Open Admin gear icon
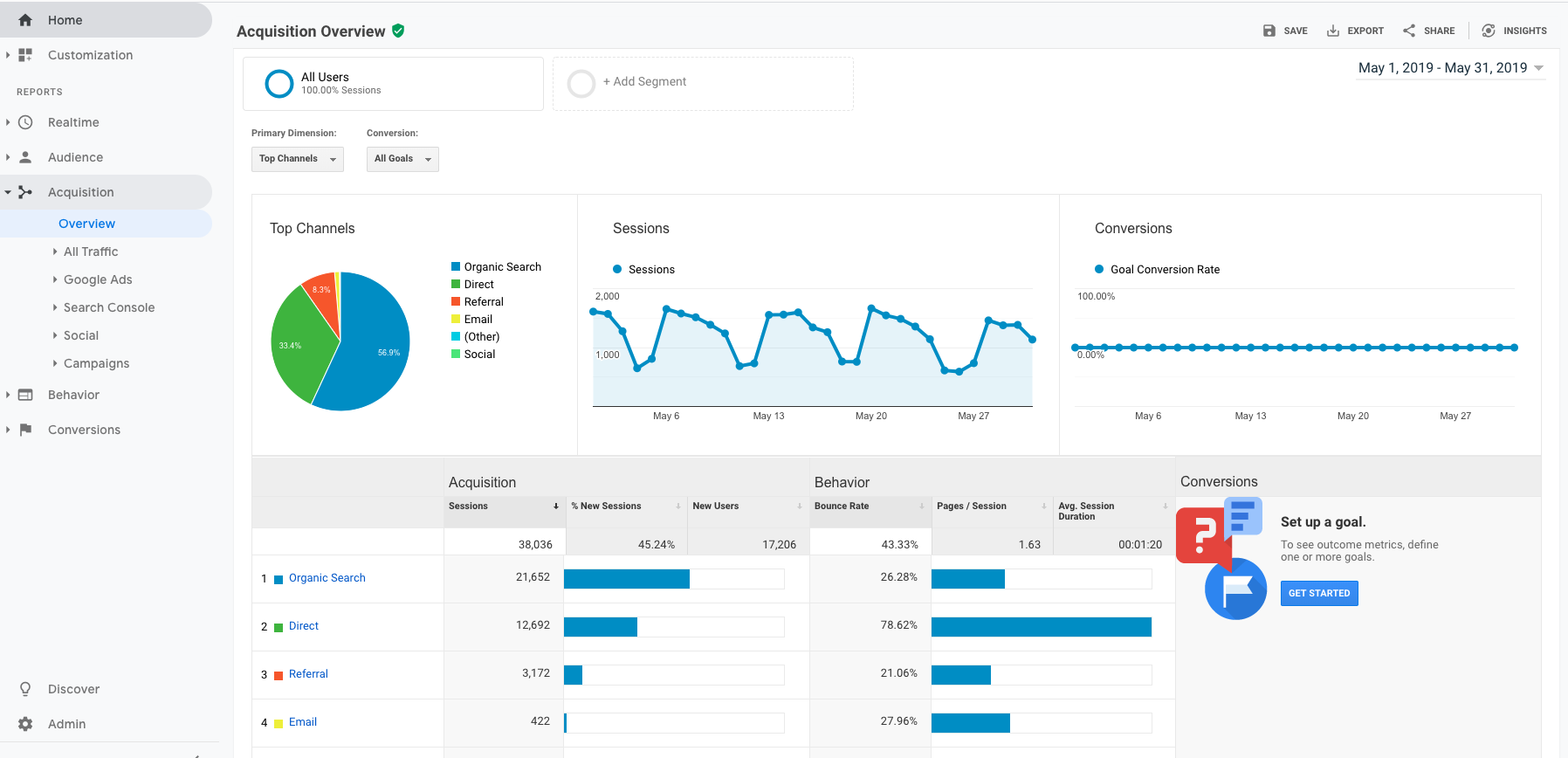This screenshot has height=758, width=1568. tap(25, 724)
